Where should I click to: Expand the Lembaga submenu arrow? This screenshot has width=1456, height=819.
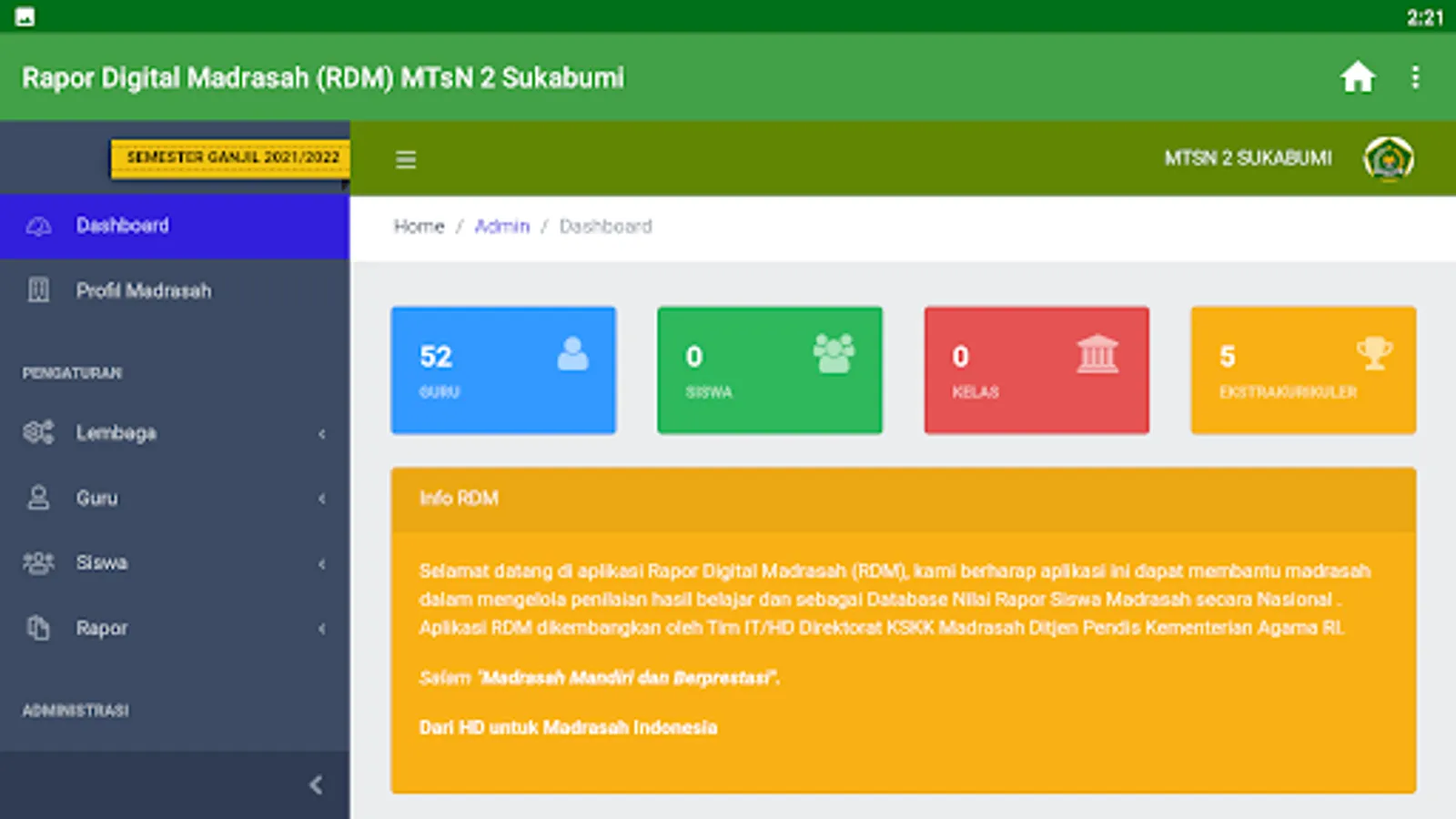322,434
